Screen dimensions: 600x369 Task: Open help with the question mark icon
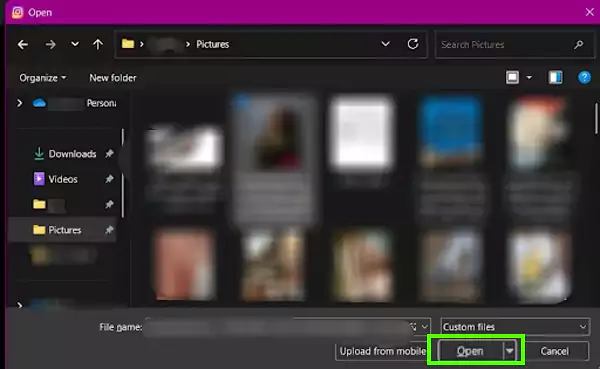pyautogui.click(x=584, y=78)
